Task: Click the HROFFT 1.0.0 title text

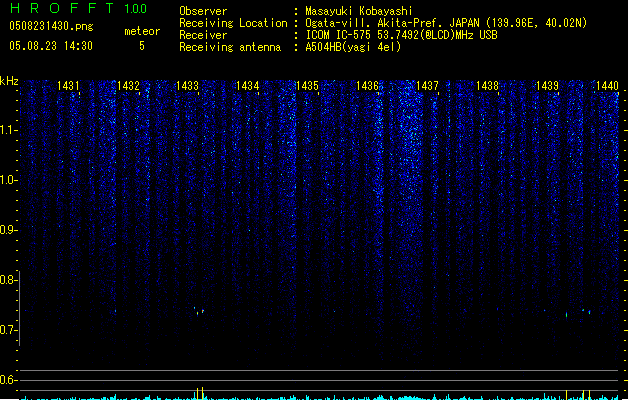Action: click(x=78, y=8)
